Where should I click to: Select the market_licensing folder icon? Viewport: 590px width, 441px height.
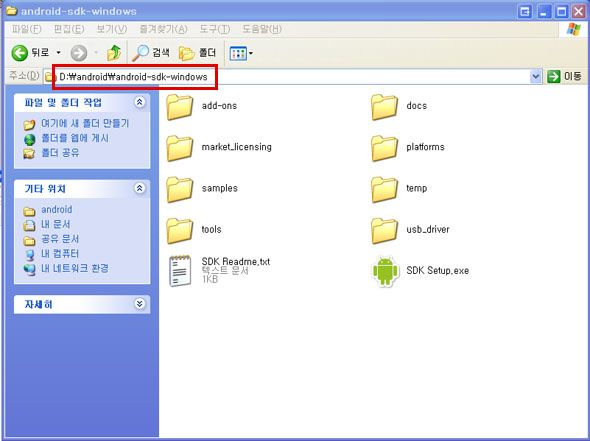[x=179, y=148]
